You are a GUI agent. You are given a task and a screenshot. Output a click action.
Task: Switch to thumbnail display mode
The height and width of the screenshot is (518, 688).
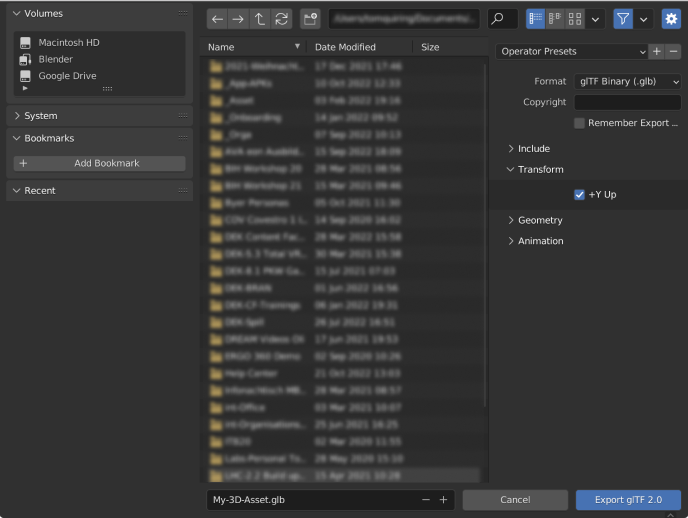(575, 19)
